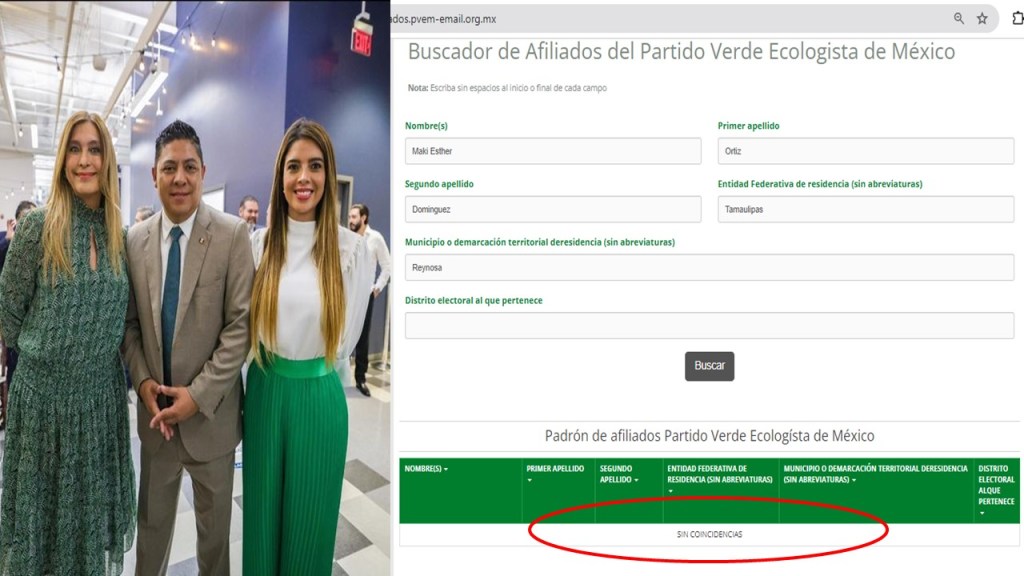1024x576 pixels.
Task: Sort by ENTIDAD FEDERATIVA DE RESIDENCIA header
Action: [720, 479]
